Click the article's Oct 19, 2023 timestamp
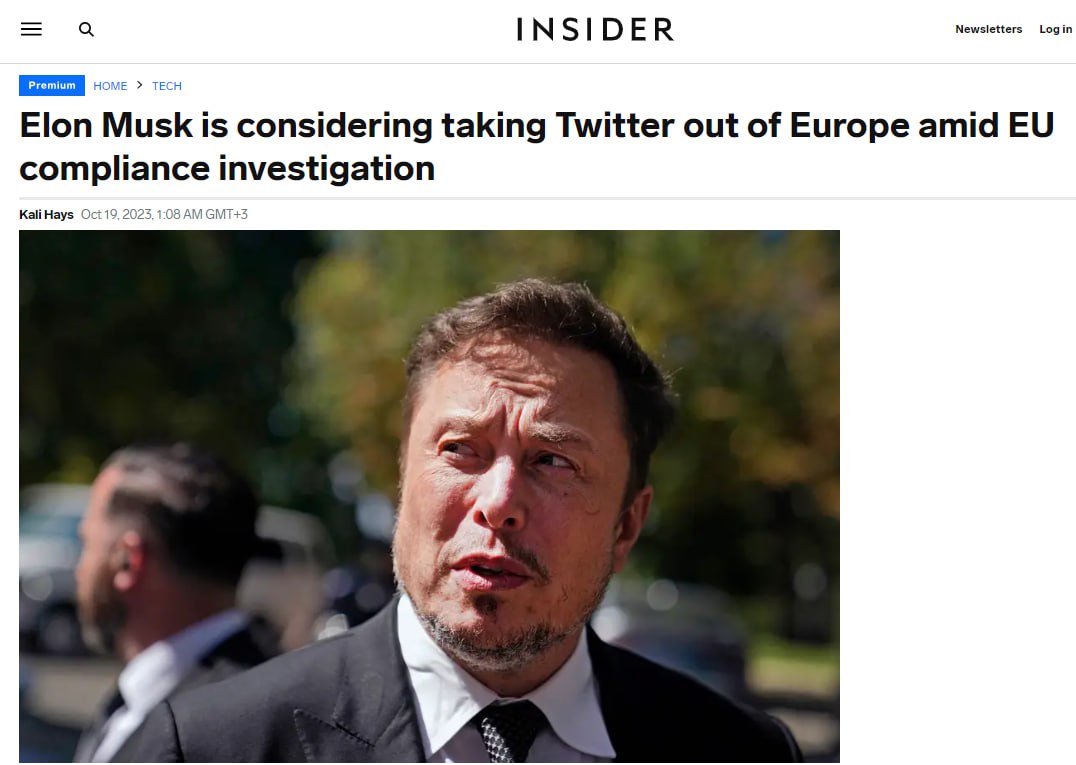 164,214
